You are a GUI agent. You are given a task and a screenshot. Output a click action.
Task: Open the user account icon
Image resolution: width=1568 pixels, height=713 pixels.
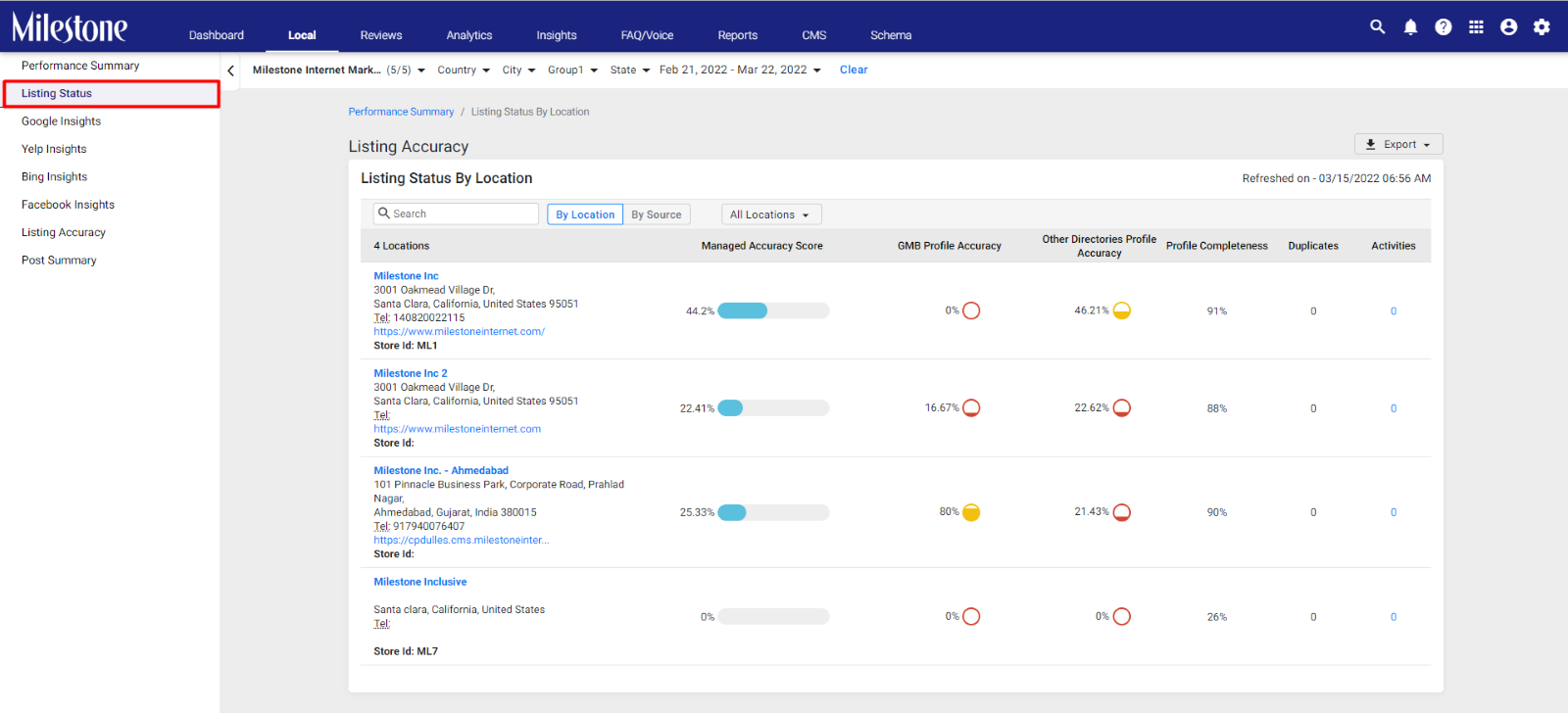pyautogui.click(x=1508, y=26)
